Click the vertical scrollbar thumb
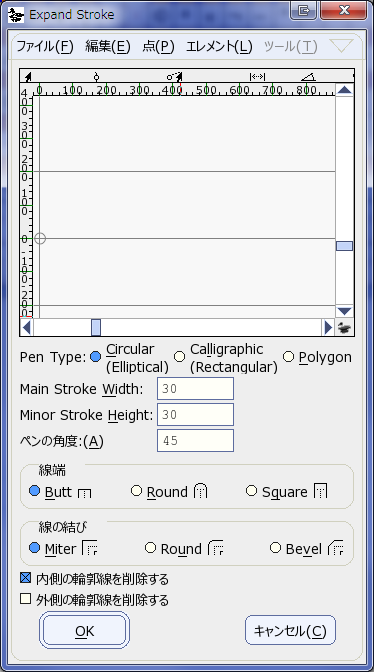The width and height of the screenshot is (374, 672). click(344, 246)
